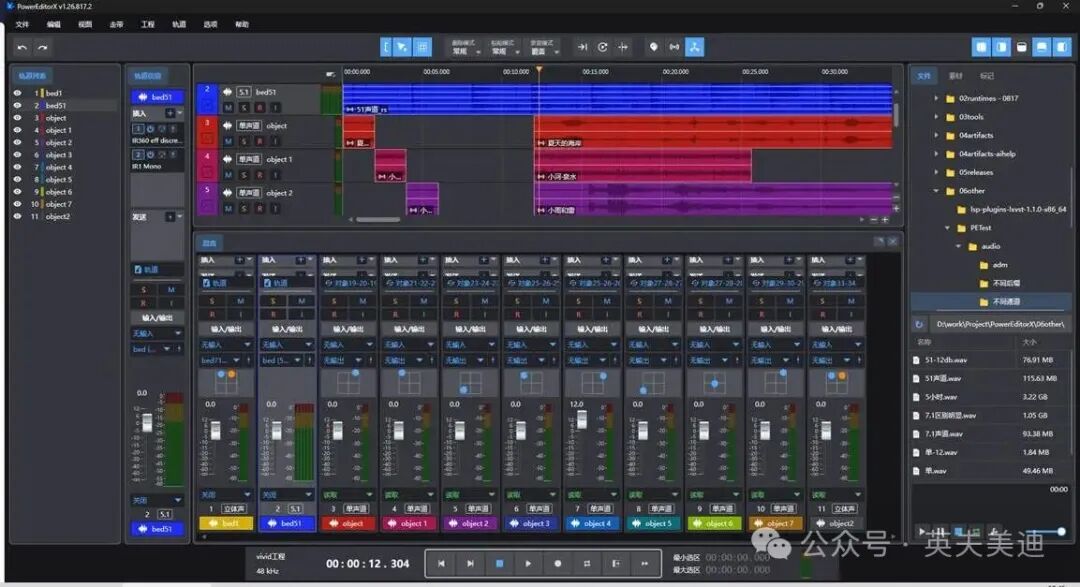This screenshot has width=1080, height=587.
Task: Zoom in the timeline with the plus button
Action: (885, 220)
